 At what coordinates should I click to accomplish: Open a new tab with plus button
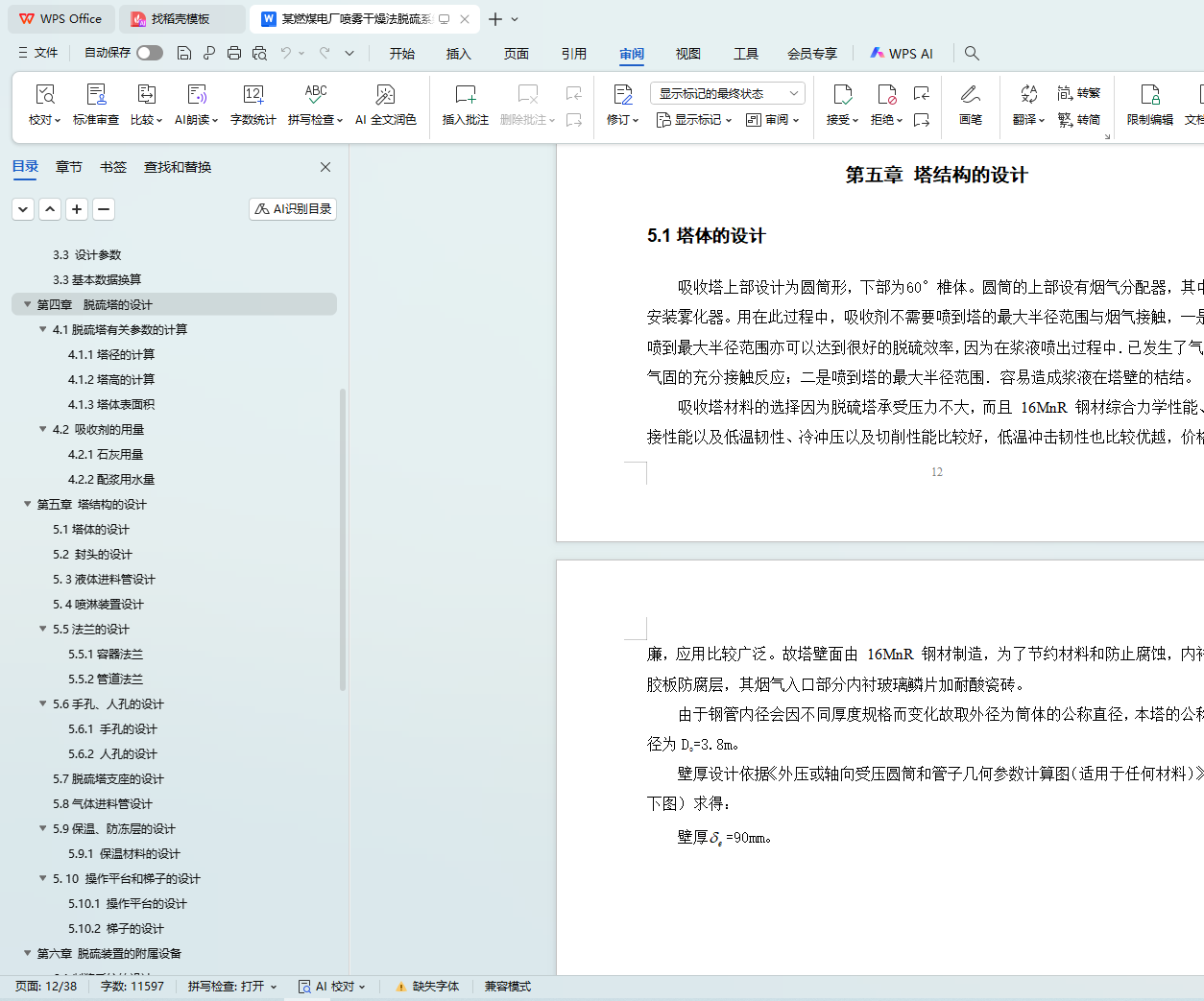(x=495, y=19)
